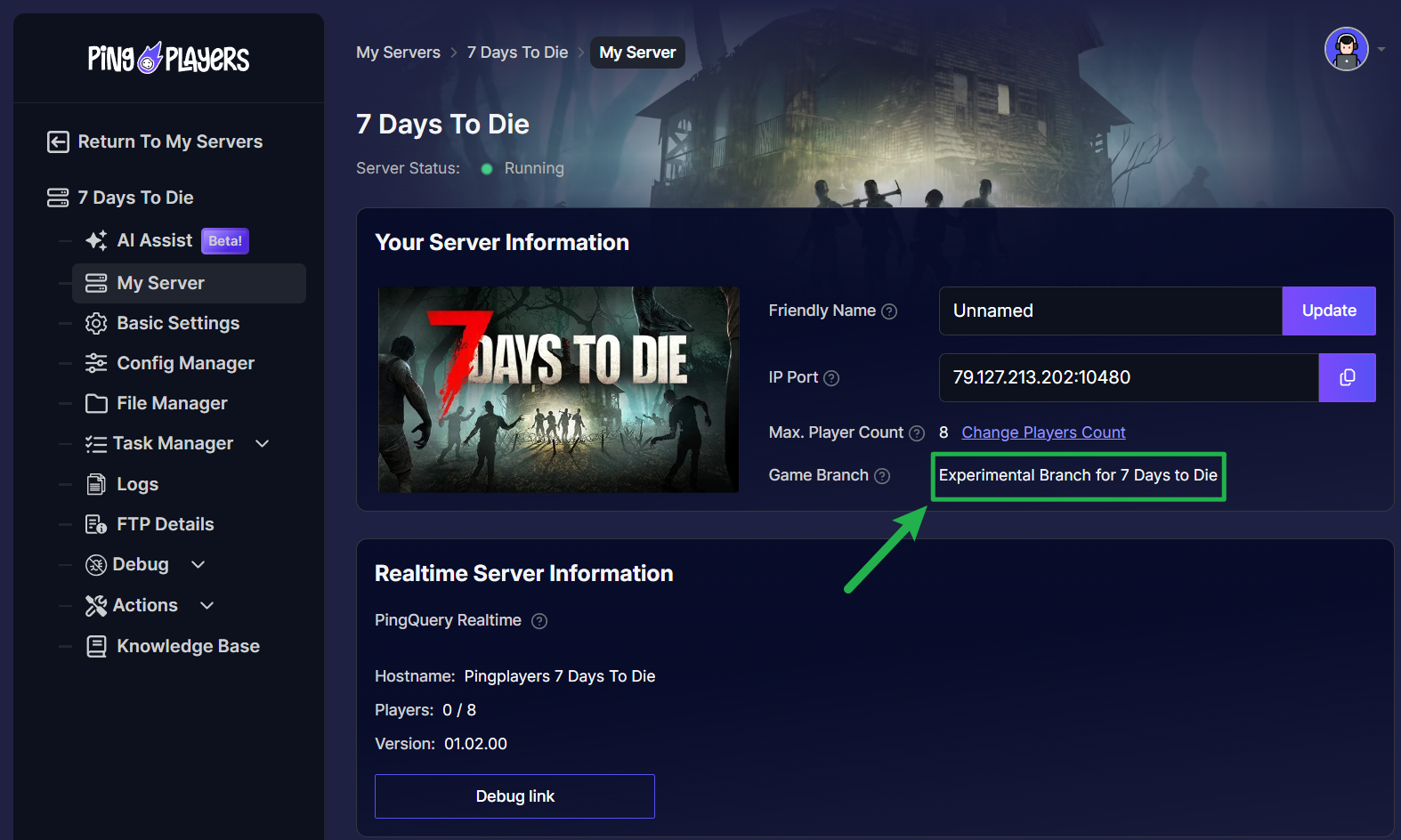Click the PingPlayers logo
Viewport: 1401px width, 840px height.
pyautogui.click(x=168, y=58)
